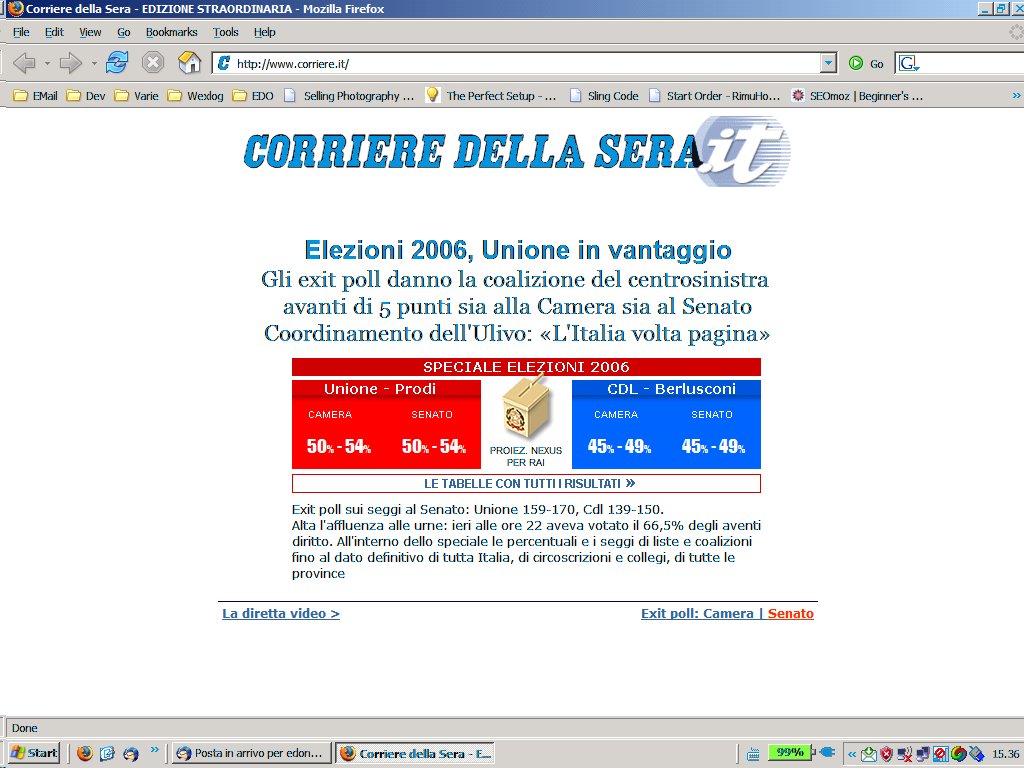The width and height of the screenshot is (1024, 768).
Task: Click the power plug tray icon
Action: click(827, 752)
